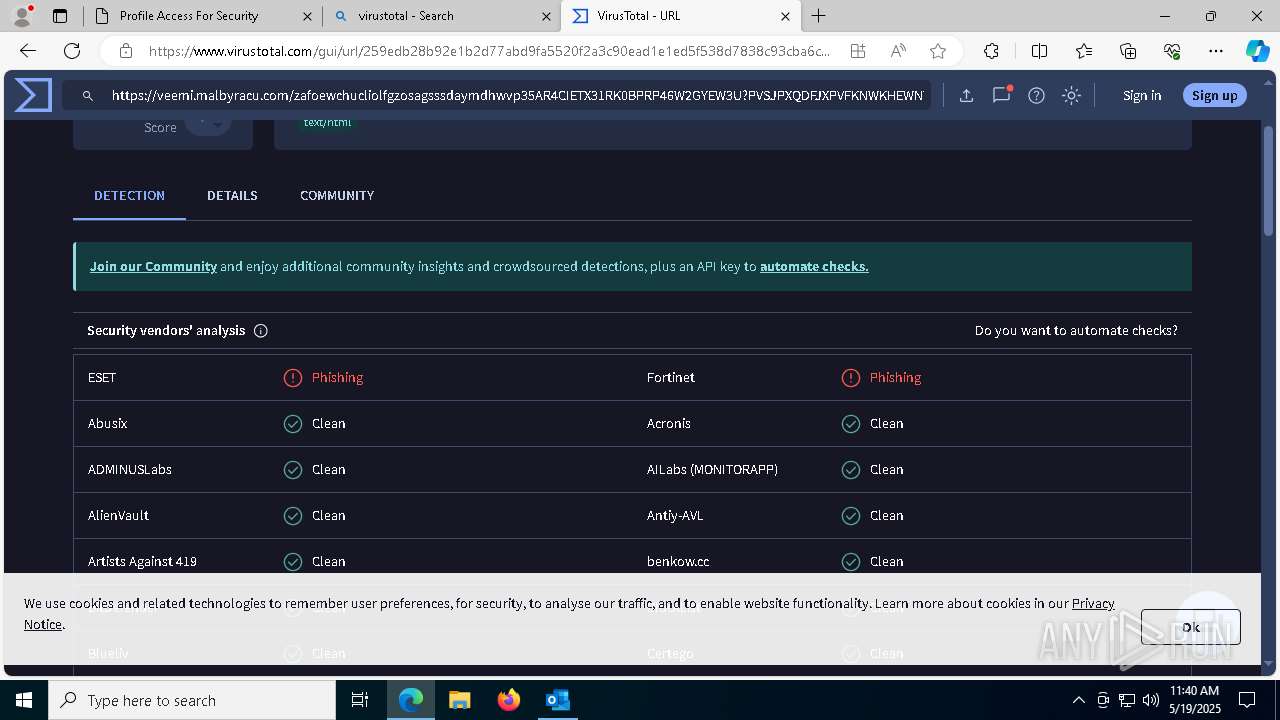Click the browser address bar URL
Image resolution: width=1280 pixels, height=720 pixels.
click(x=489, y=51)
